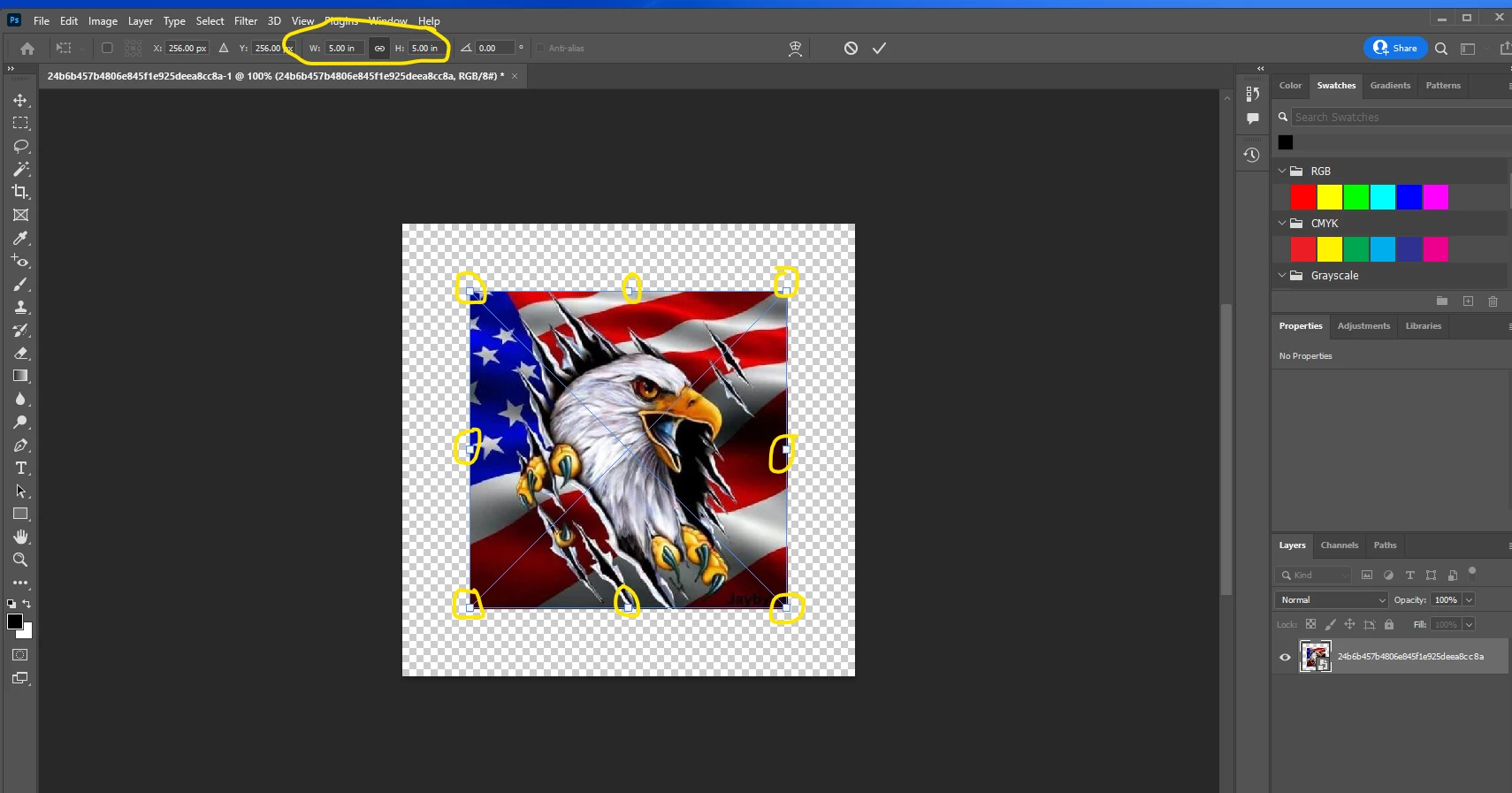Open the Layer menu

[140, 20]
